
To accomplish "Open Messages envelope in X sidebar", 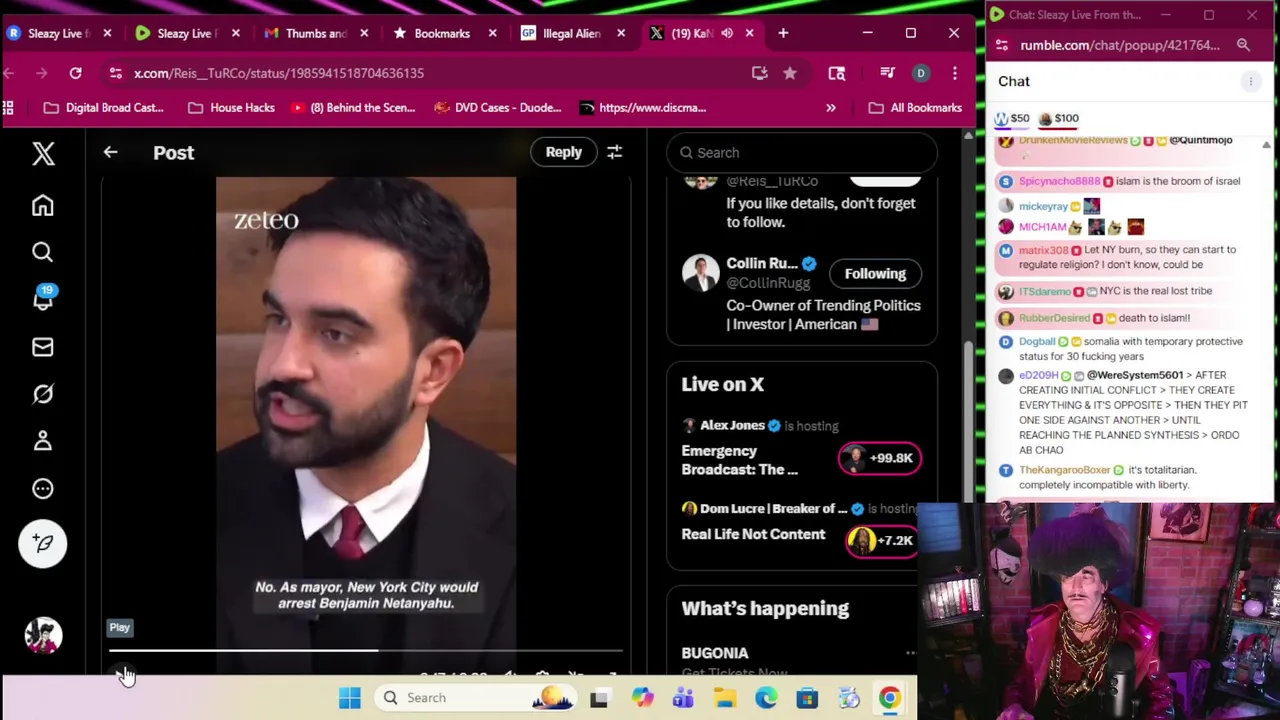I will [42, 347].
